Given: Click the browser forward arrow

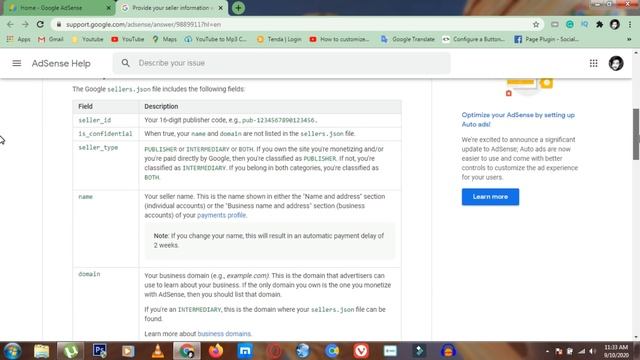Looking at the screenshot, I should (x=25, y=24).
